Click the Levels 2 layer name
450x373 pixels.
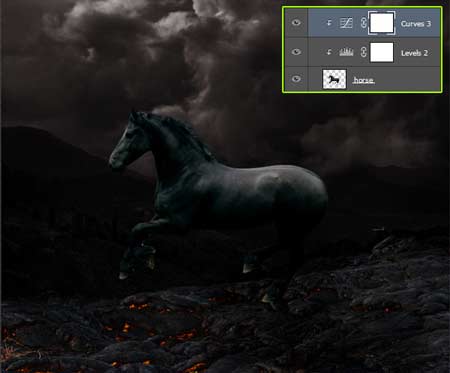(414, 53)
